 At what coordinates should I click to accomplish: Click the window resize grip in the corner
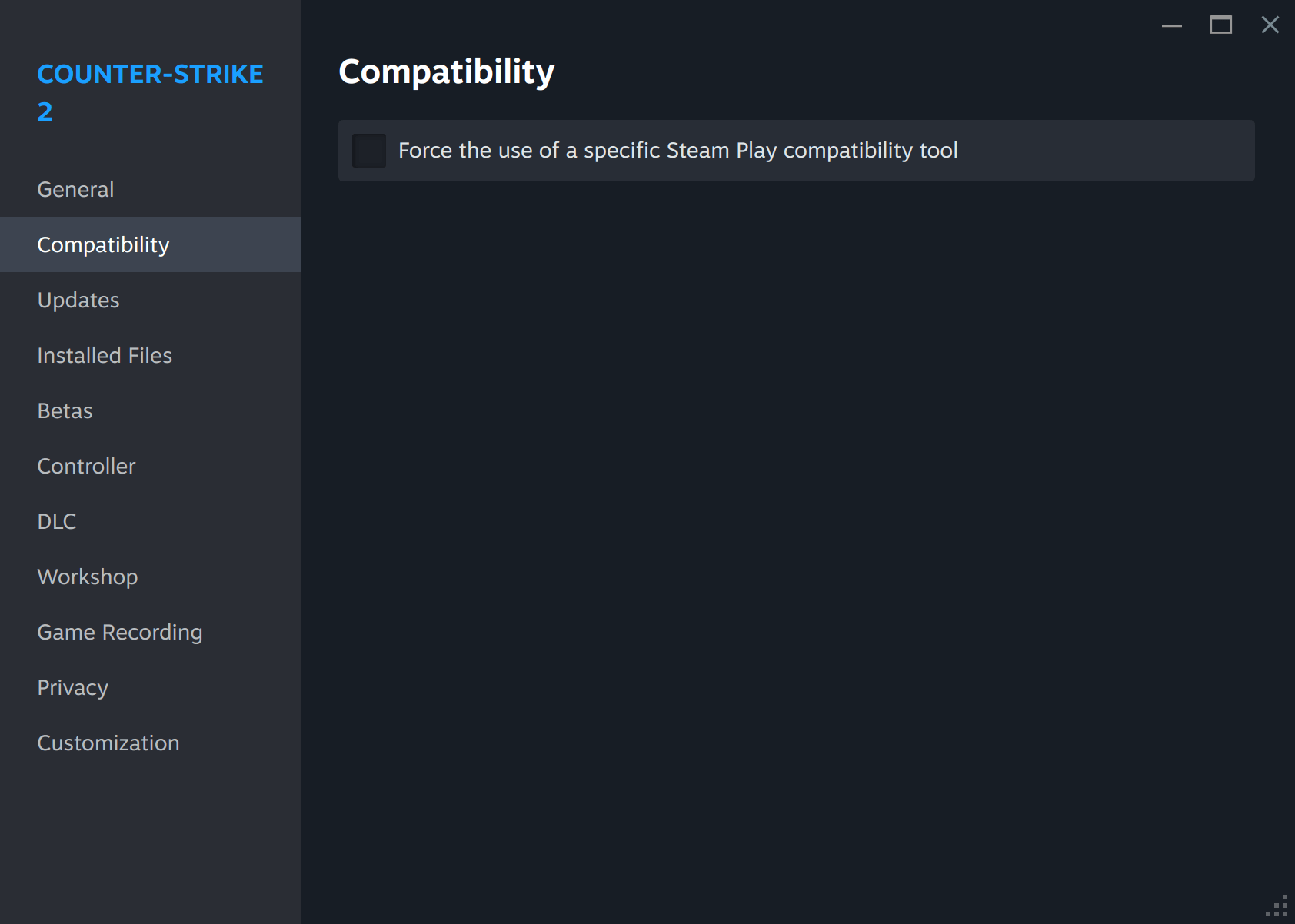point(1277,906)
